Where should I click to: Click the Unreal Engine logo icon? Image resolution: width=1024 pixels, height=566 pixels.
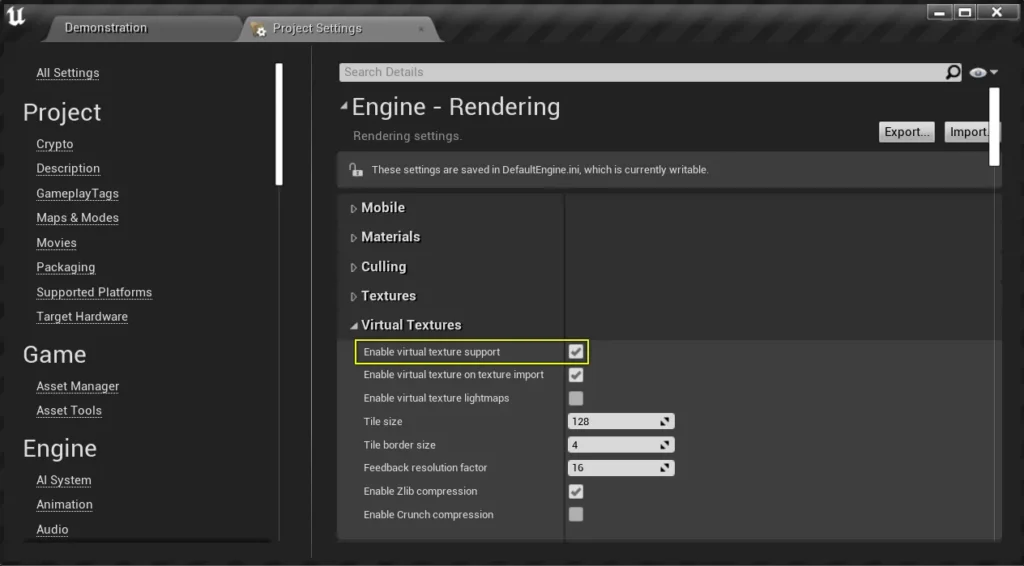17,17
